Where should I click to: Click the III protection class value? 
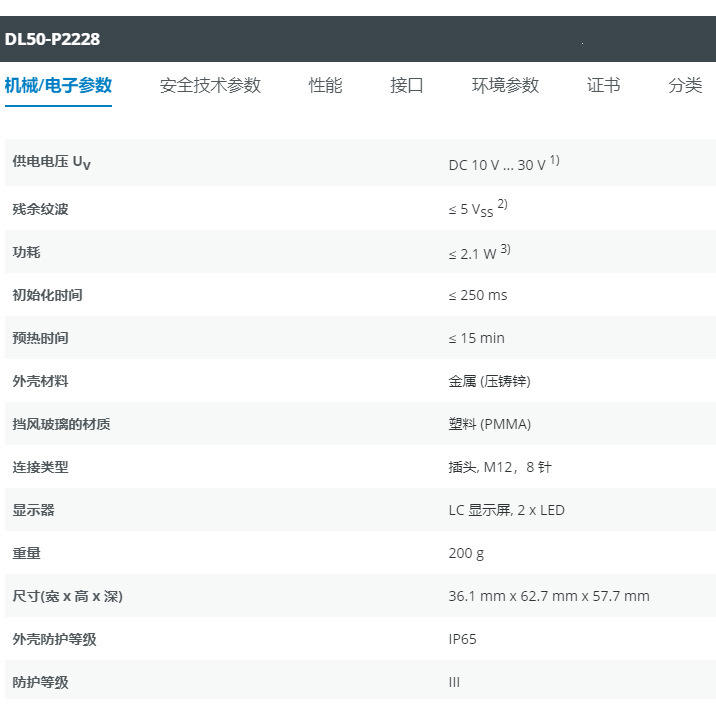tap(454, 682)
